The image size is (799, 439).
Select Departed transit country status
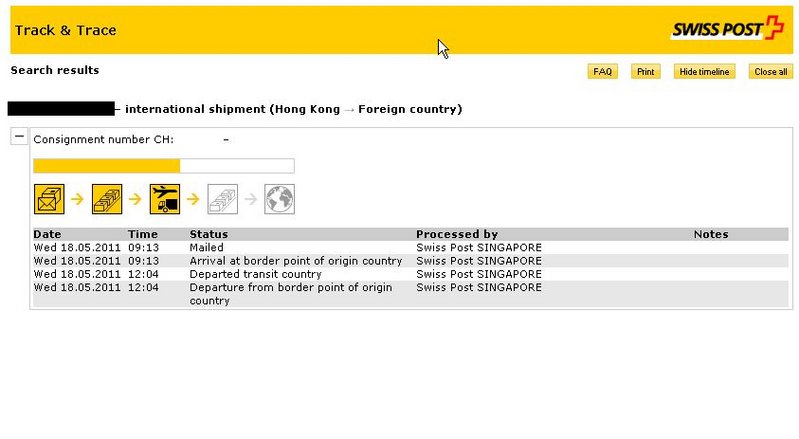[x=255, y=274]
